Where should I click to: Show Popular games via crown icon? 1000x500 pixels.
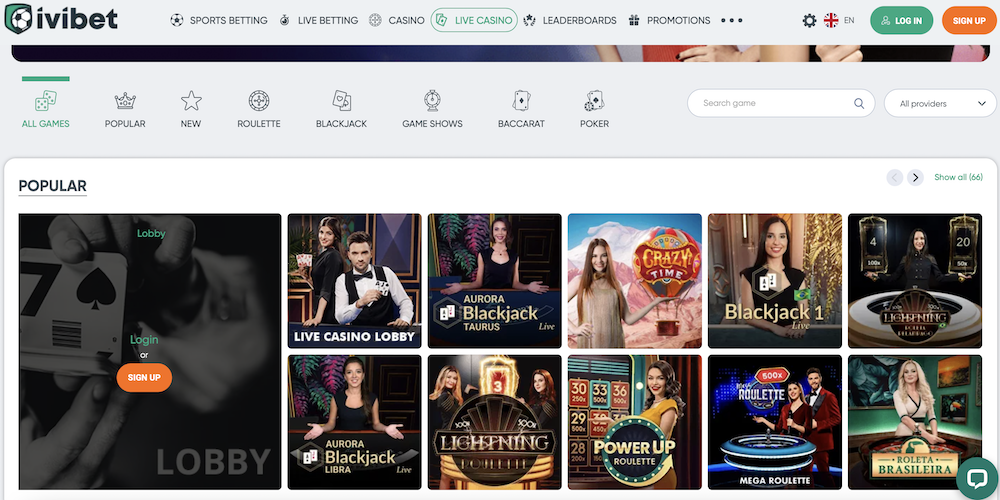point(125,101)
